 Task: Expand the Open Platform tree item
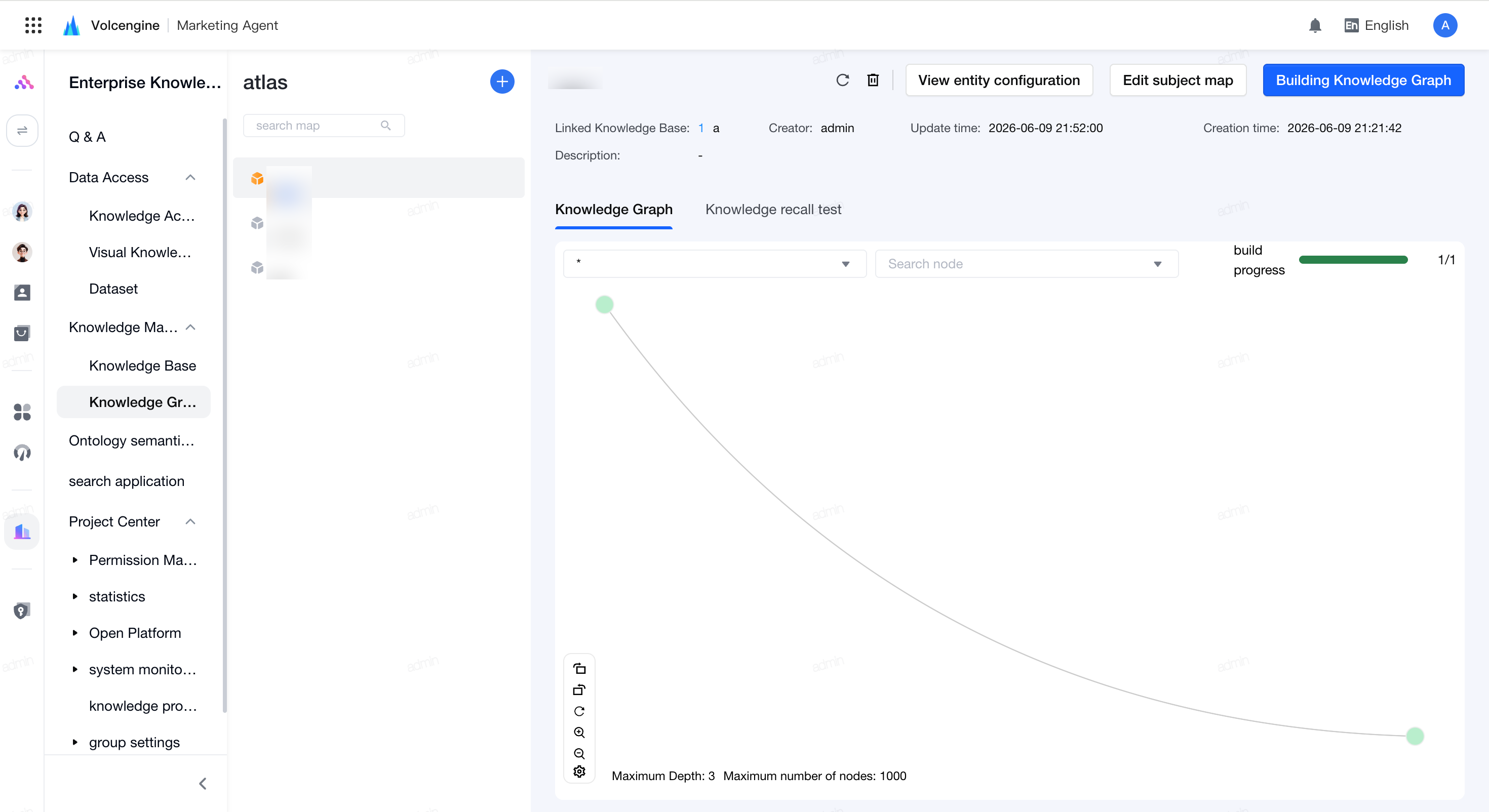tap(75, 633)
